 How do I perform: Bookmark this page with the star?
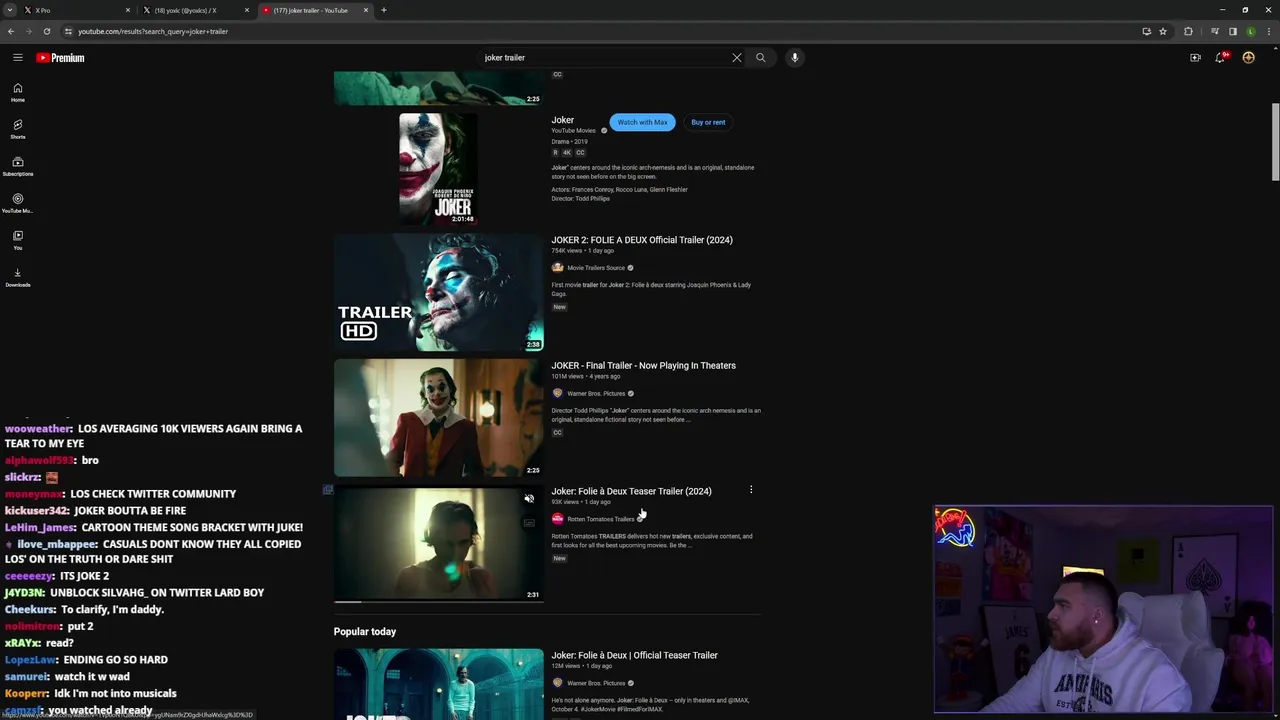(x=1163, y=31)
